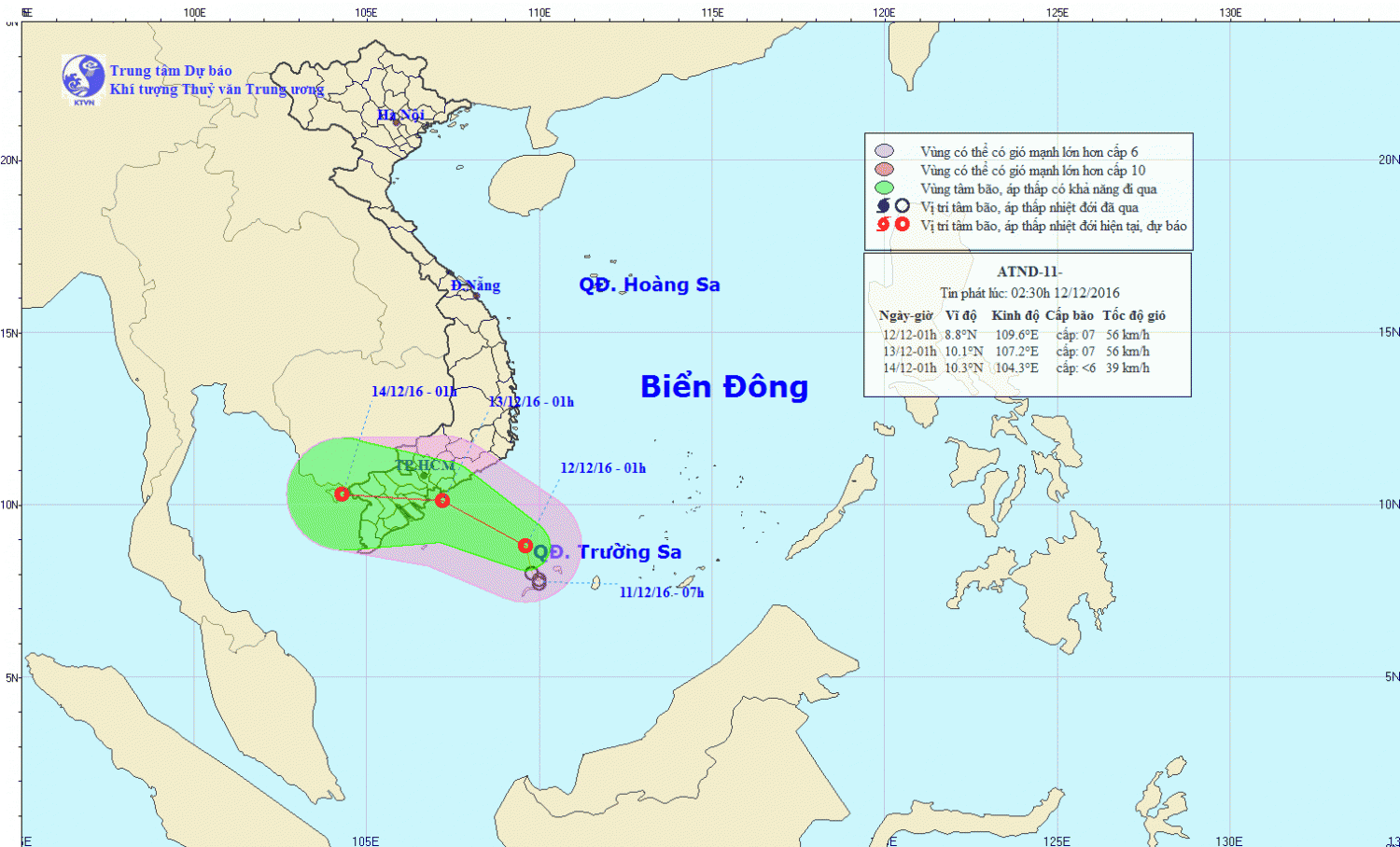Click the red marker at 12/12/16 - 01h position

point(525,546)
